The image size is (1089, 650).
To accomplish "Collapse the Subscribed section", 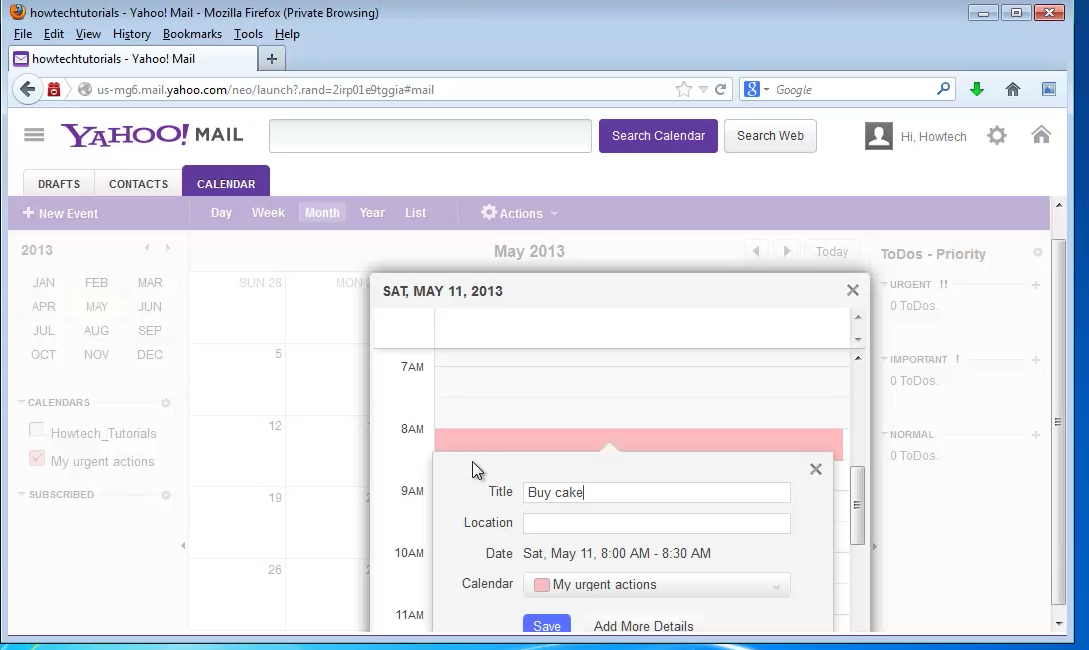I will click(21, 494).
